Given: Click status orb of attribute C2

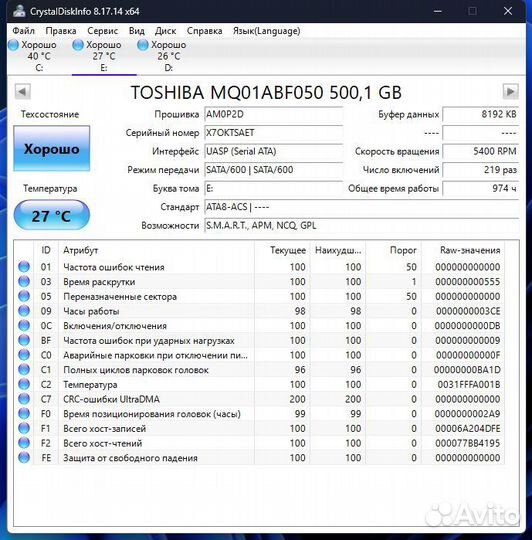Looking at the screenshot, I should click(x=24, y=384).
